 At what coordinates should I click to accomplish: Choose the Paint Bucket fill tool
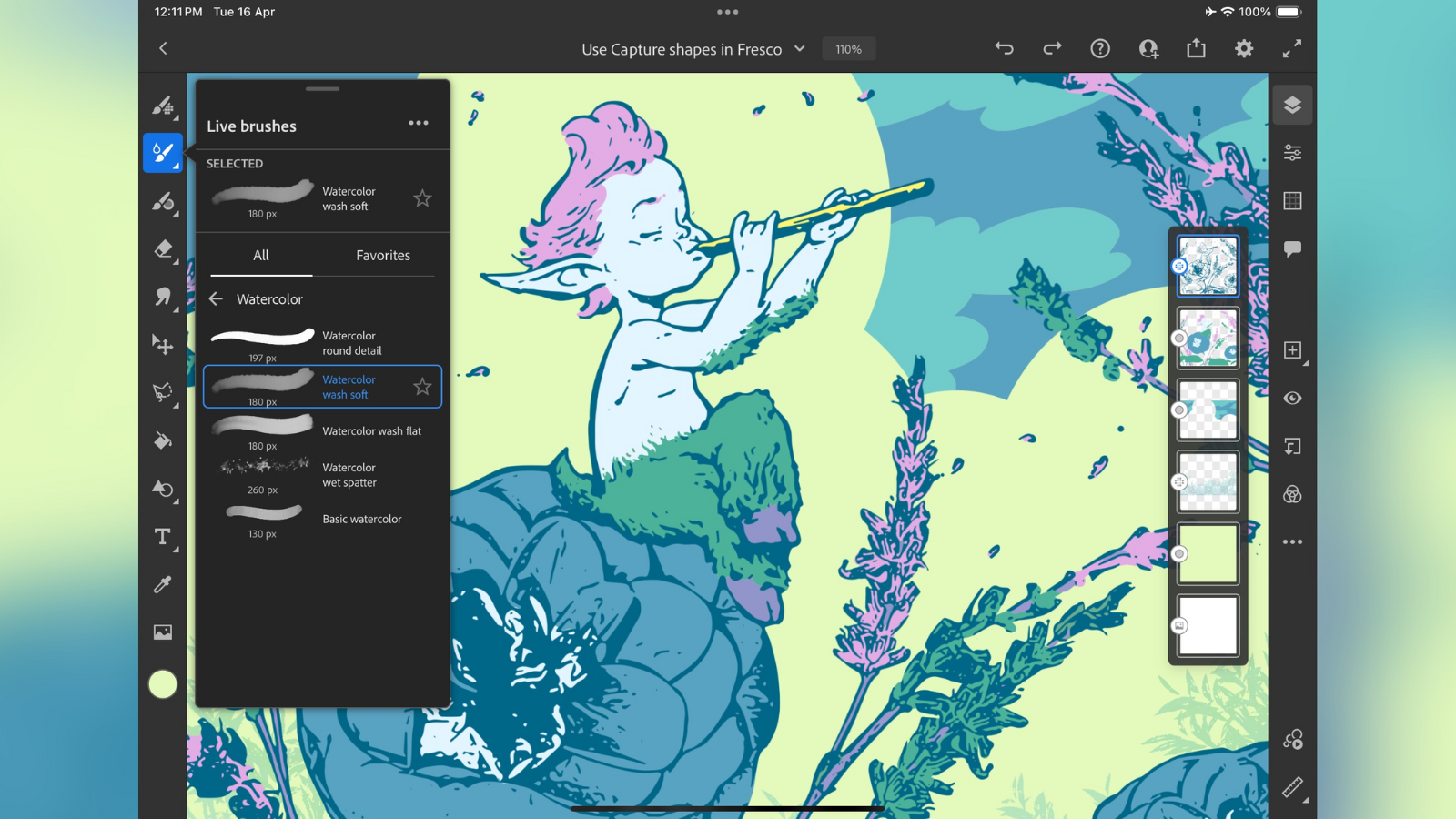[163, 440]
